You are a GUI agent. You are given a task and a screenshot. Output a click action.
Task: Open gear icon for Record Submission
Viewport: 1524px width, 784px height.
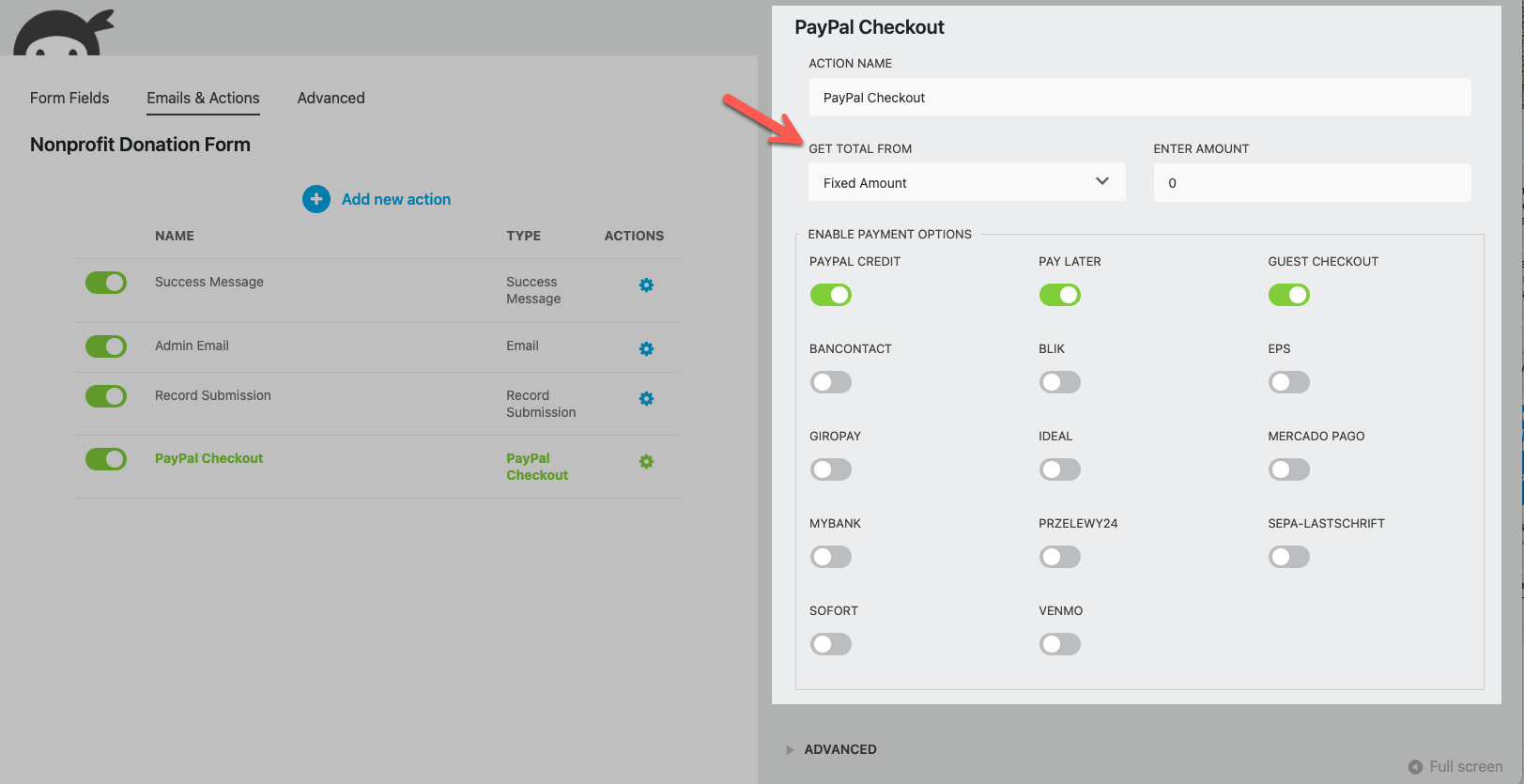point(646,399)
